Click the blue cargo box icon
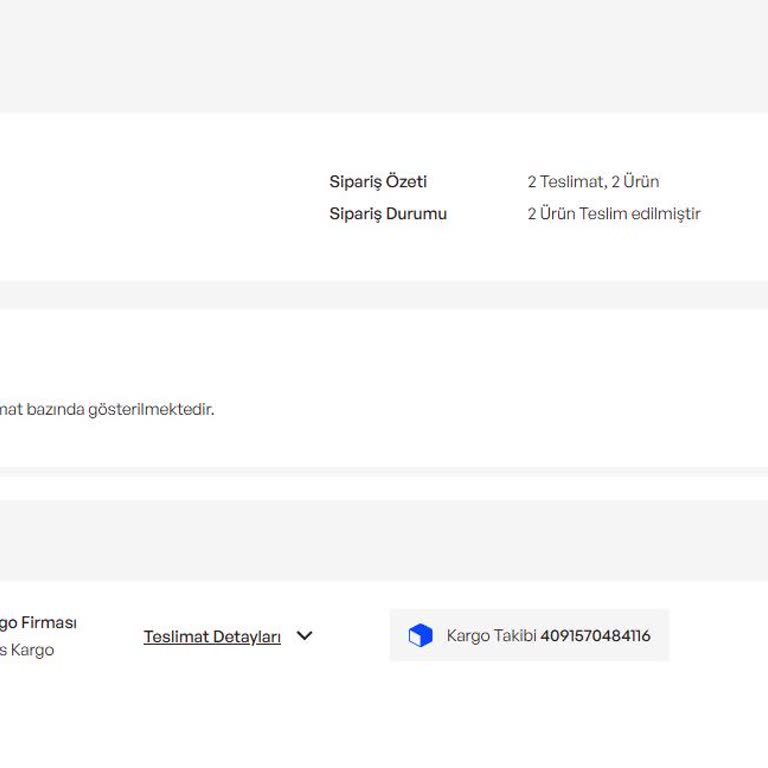This screenshot has height=768, width=768. (420, 635)
